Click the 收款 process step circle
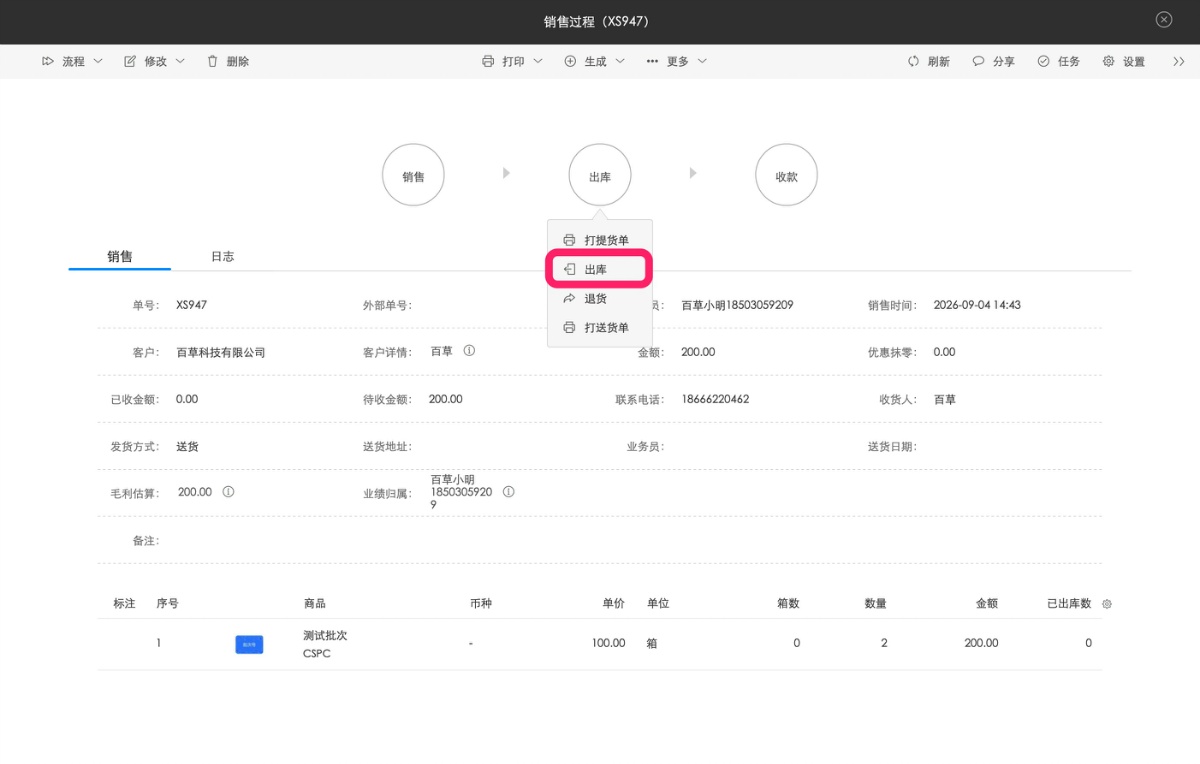This screenshot has width=1200, height=764. pos(786,175)
